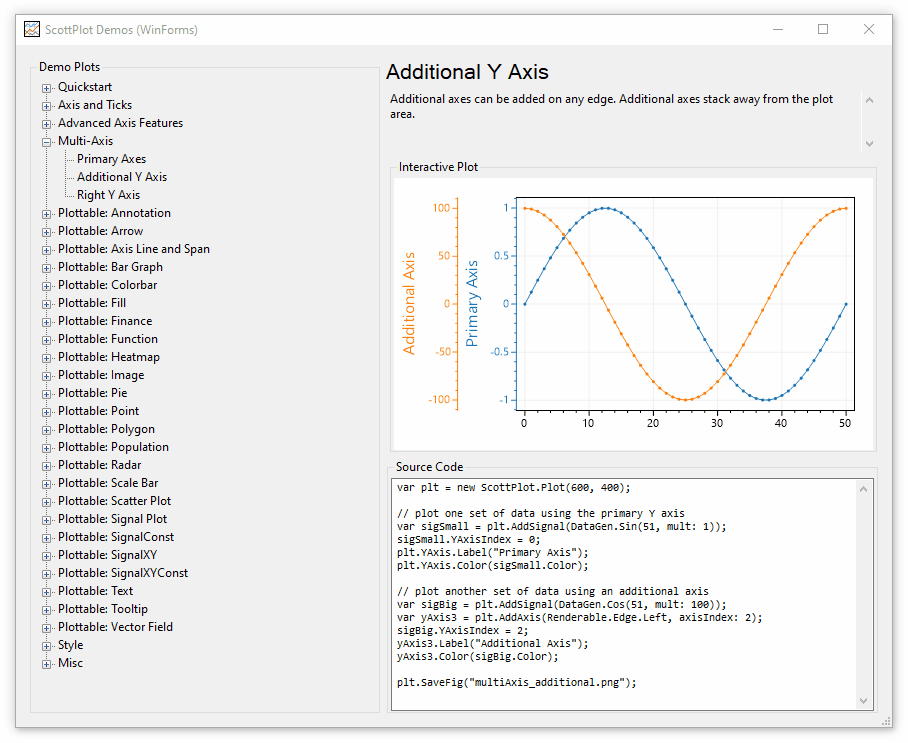Expand the Quickstart tree node

coord(46,88)
